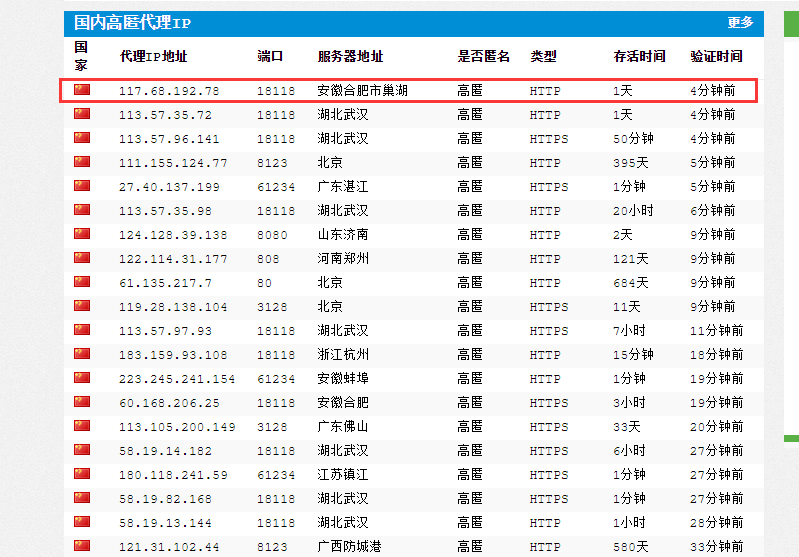Click the China flag for 111.155.124.77

pyautogui.click(x=82, y=162)
